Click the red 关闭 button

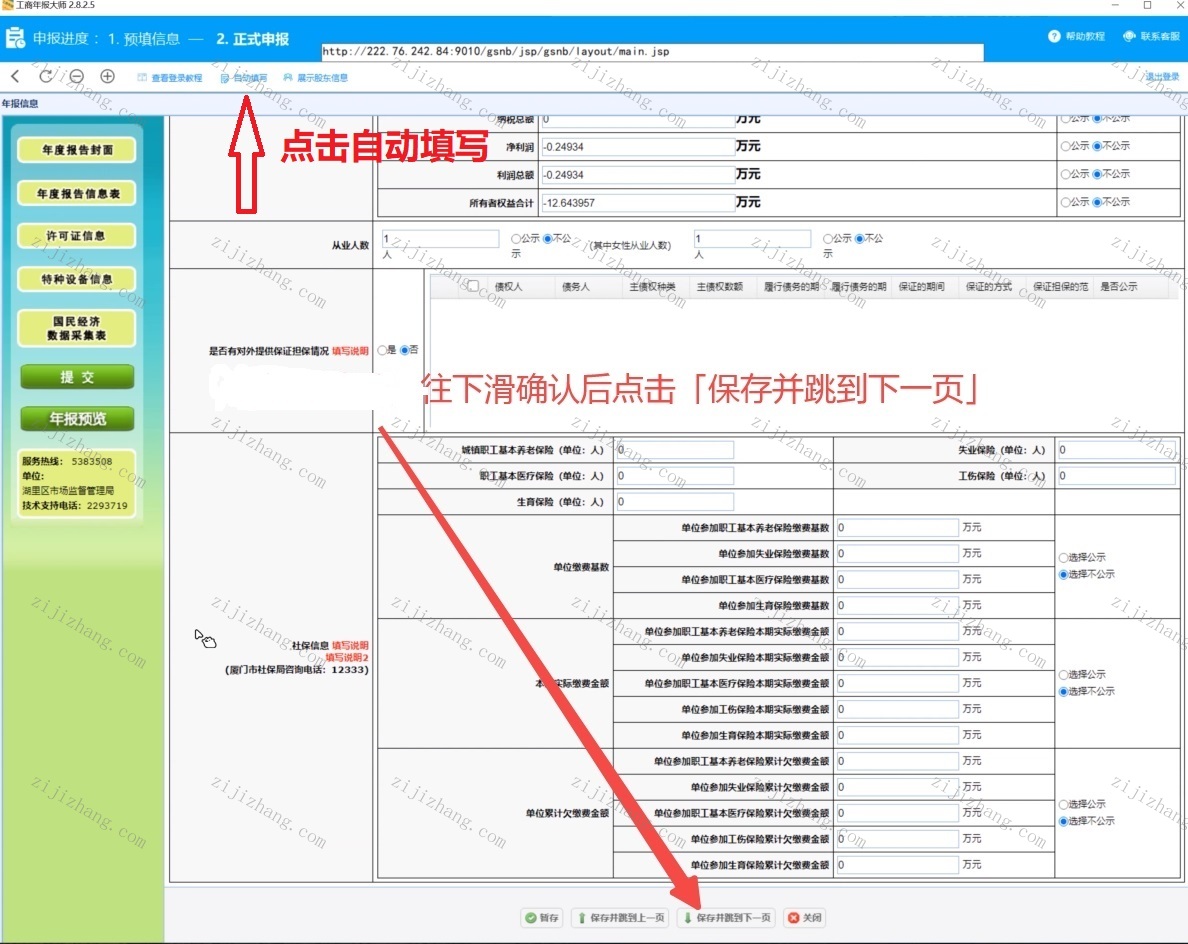coord(805,917)
